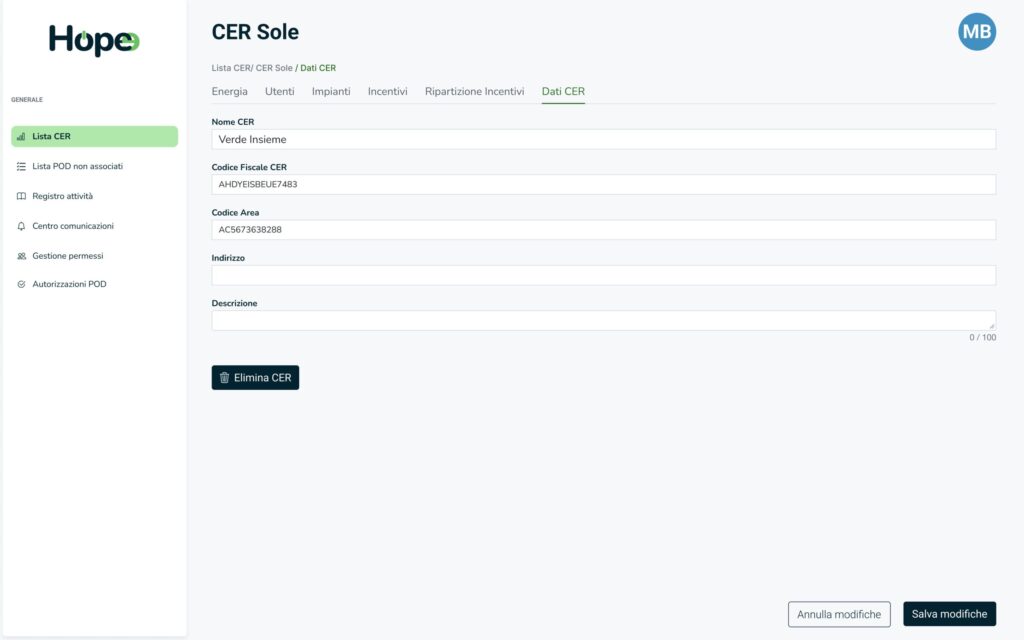Viewport: 1024px width, 640px height.
Task: Click the people icon beside Gestione permessi
Action: pyautogui.click(x=21, y=256)
